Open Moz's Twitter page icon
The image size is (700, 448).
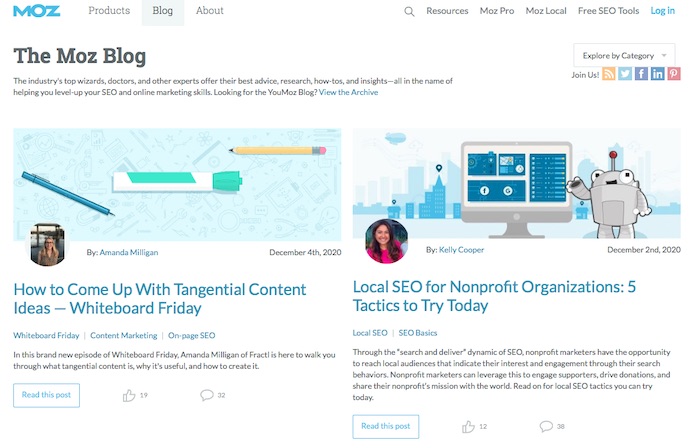pos(625,74)
